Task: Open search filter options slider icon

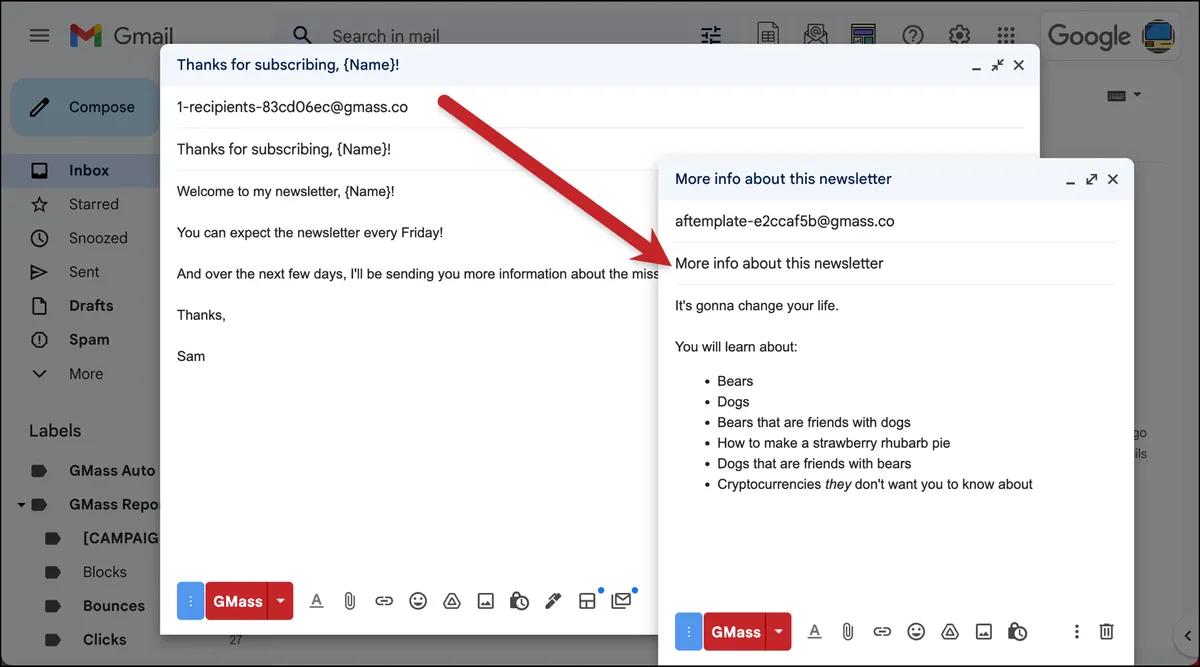Action: point(711,36)
